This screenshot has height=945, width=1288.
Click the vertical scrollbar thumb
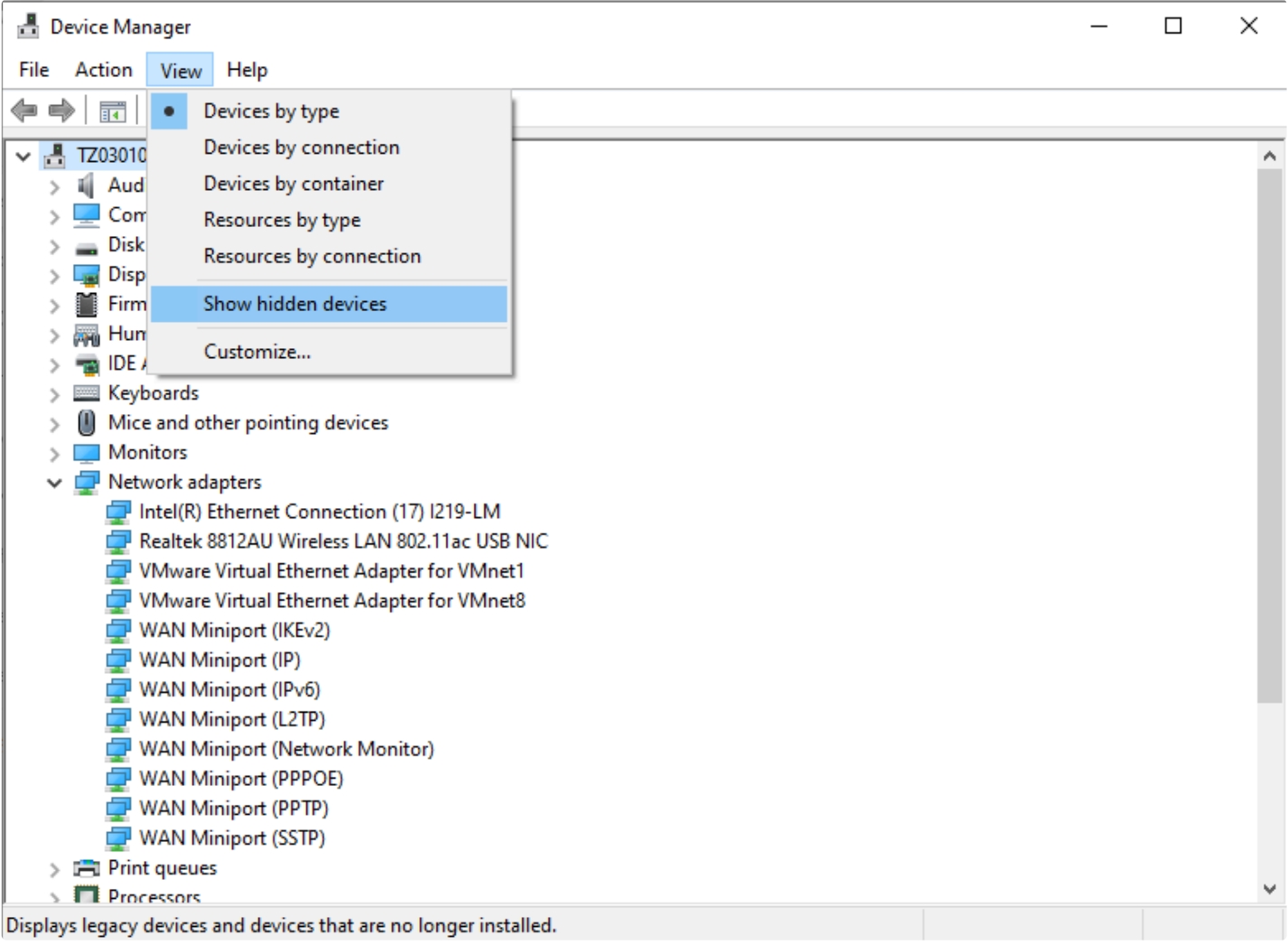pyautogui.click(x=1270, y=436)
